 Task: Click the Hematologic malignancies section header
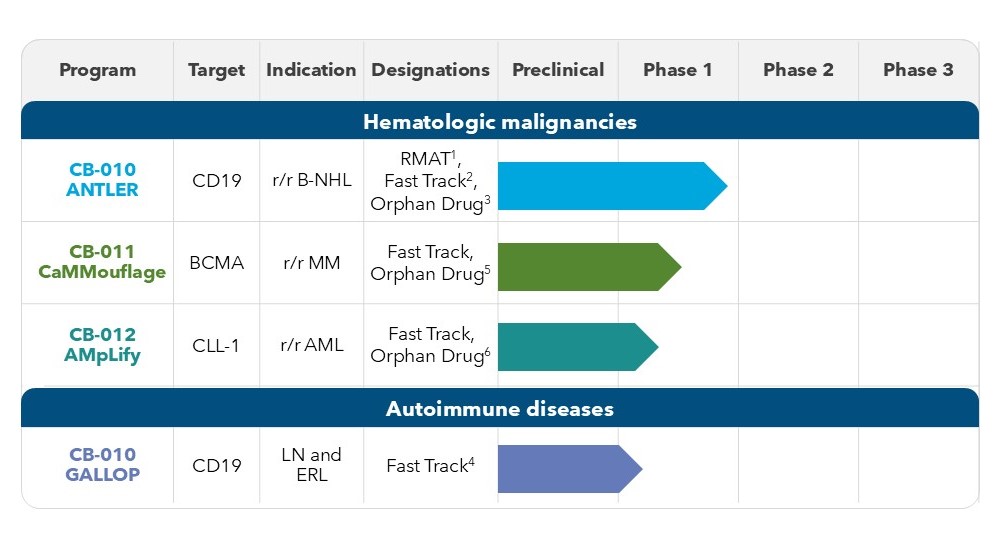[x=500, y=122]
